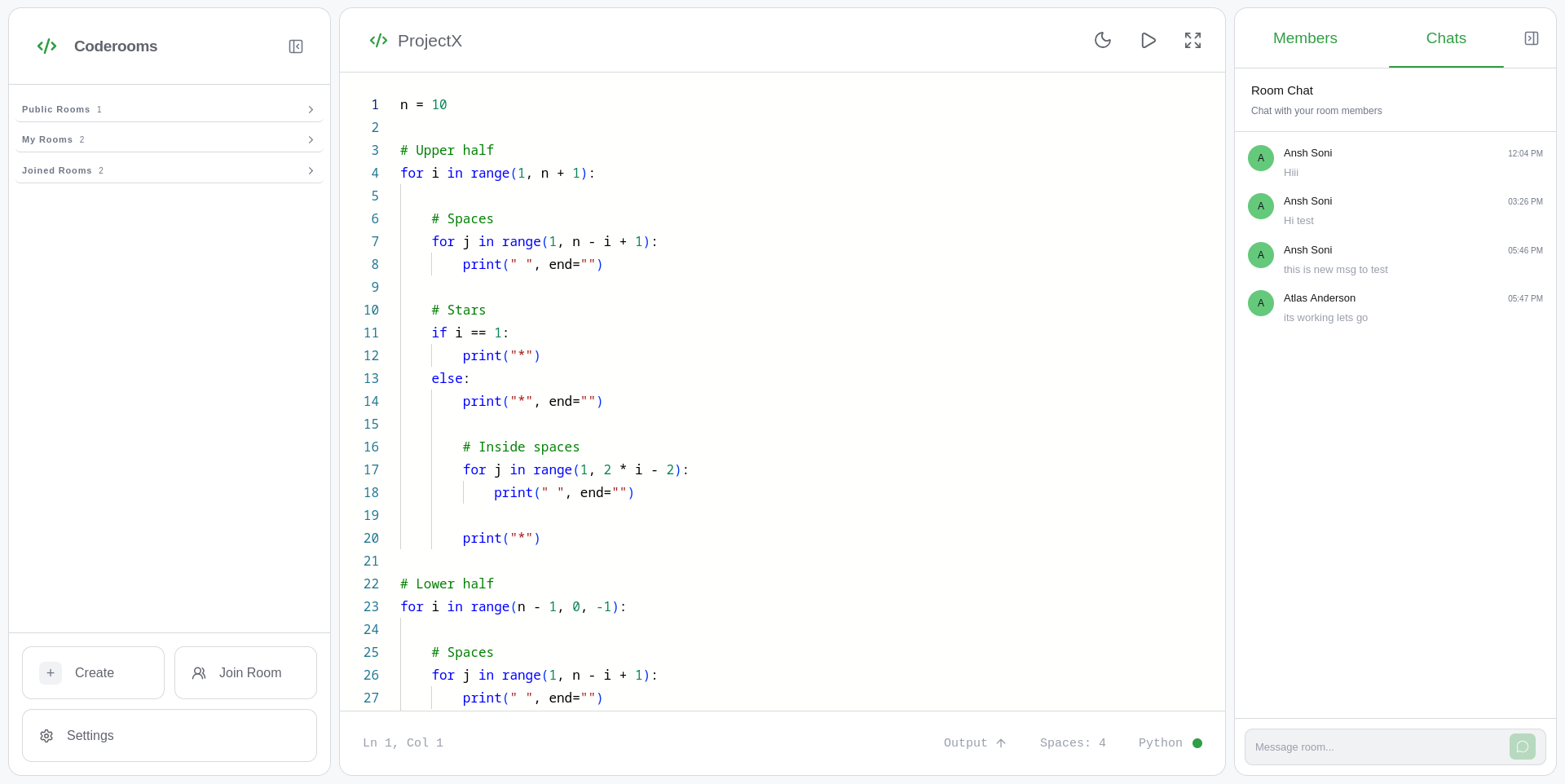Open the Join Room button
This screenshot has height=784, width=1565.
tap(245, 673)
